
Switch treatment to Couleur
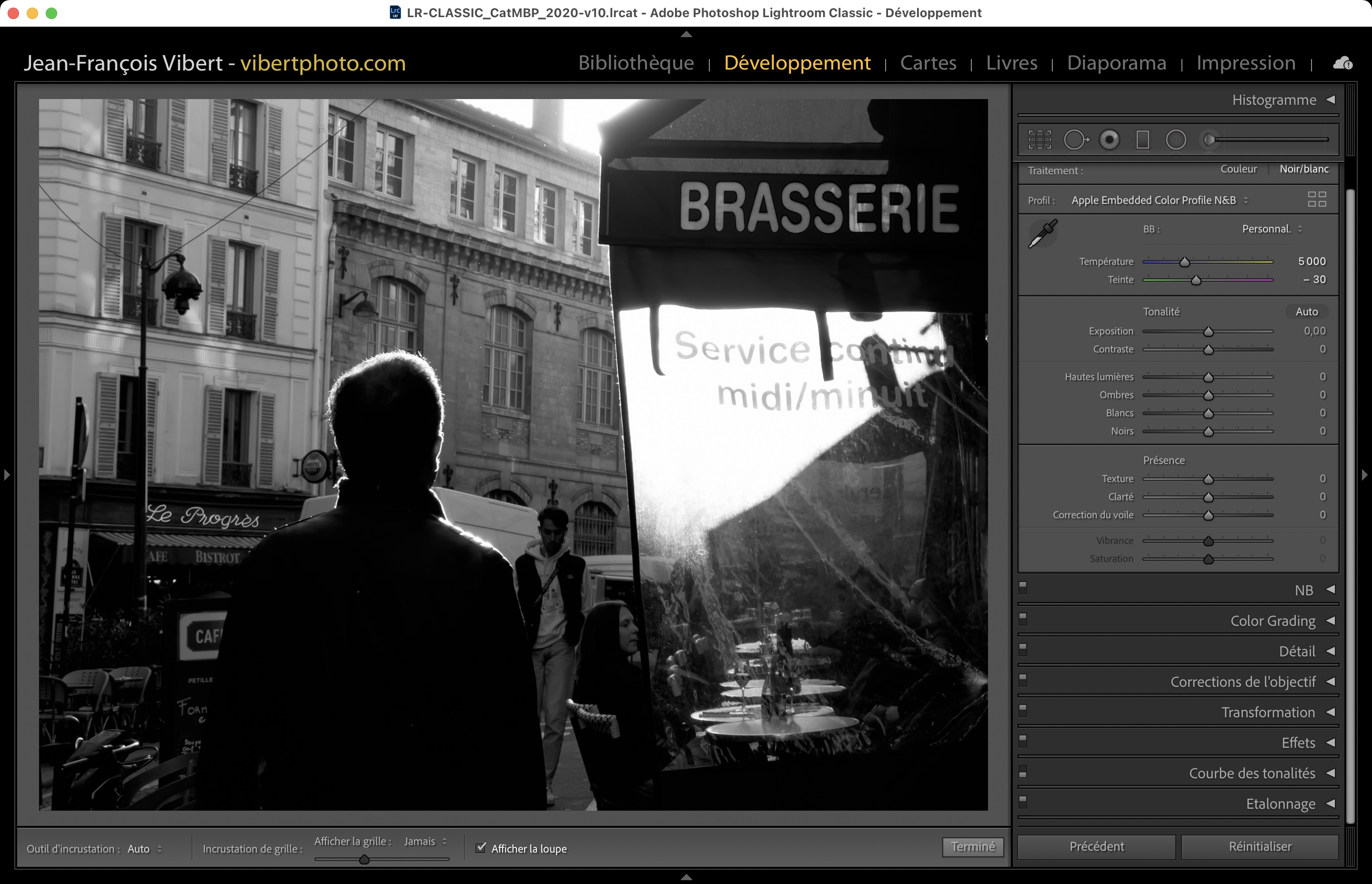click(1238, 169)
